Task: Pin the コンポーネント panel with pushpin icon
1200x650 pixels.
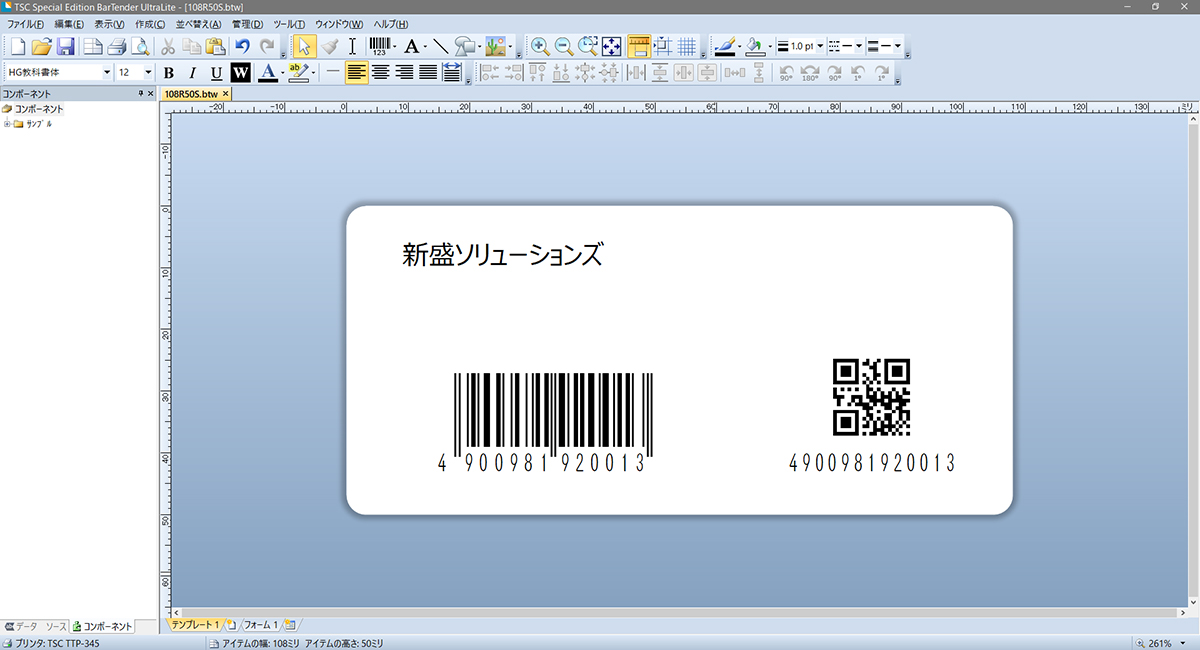Action: 140,93
